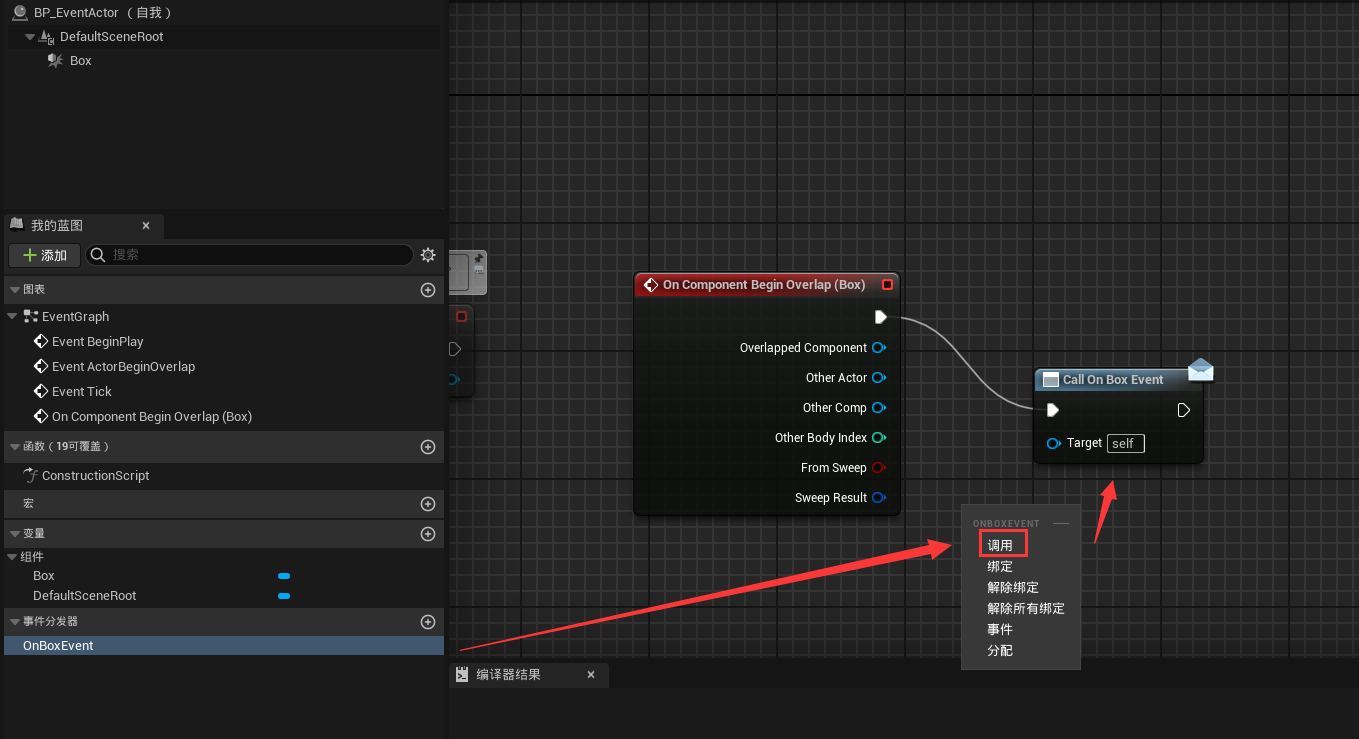Close the 编译器结果 tab
Viewport: 1359px width, 739px height.
coord(591,675)
